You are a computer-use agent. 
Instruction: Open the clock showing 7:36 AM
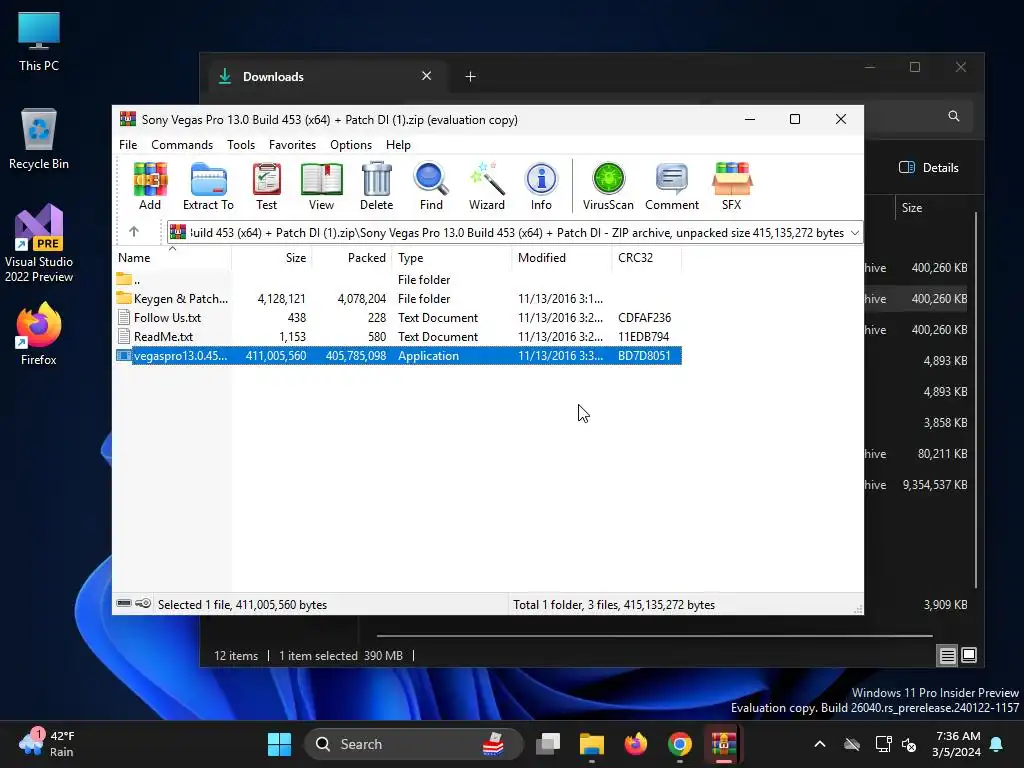pos(956,744)
